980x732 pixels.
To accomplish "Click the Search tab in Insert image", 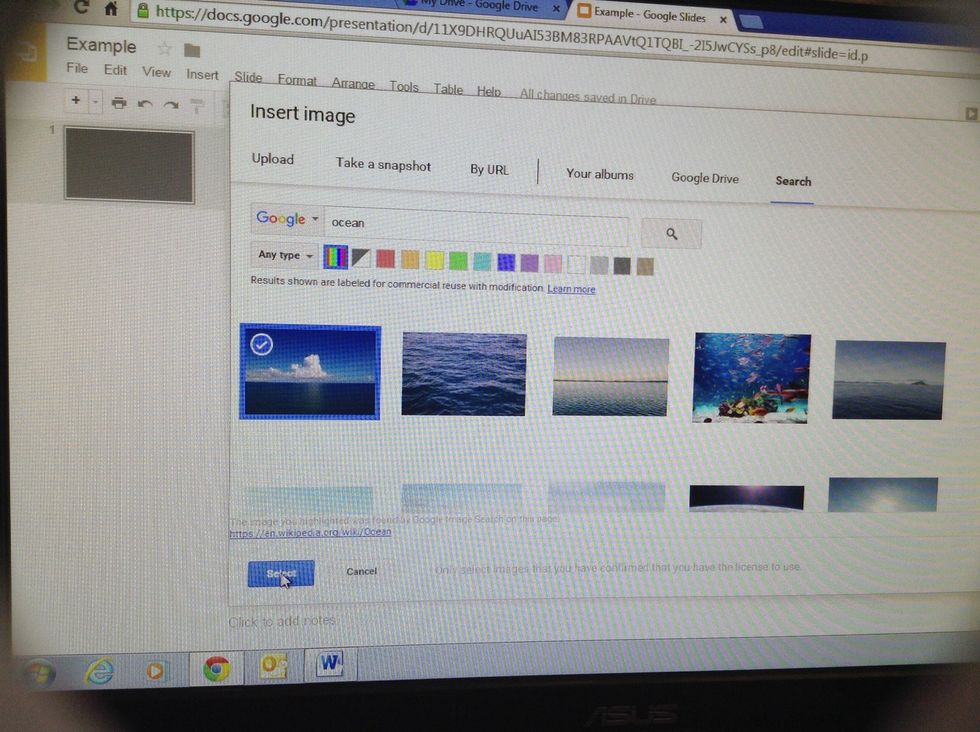I will point(793,181).
